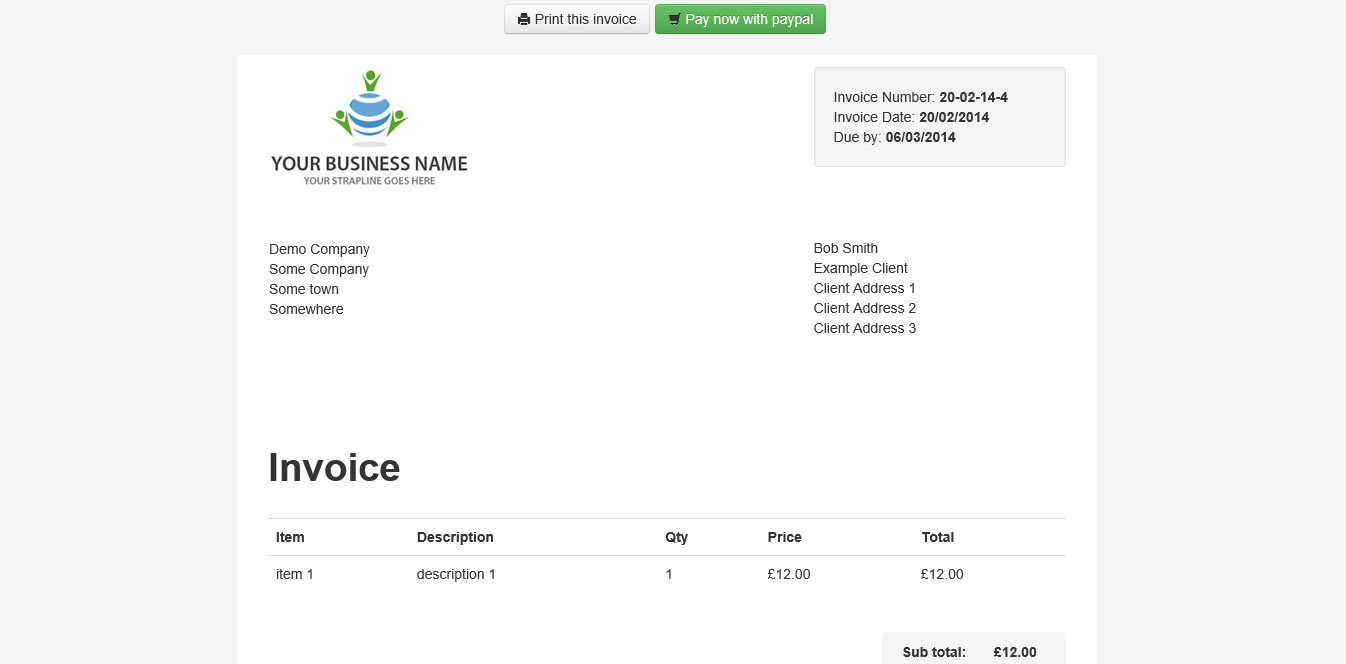Select the Demo Company sender name
The image size is (1346, 664).
(319, 249)
